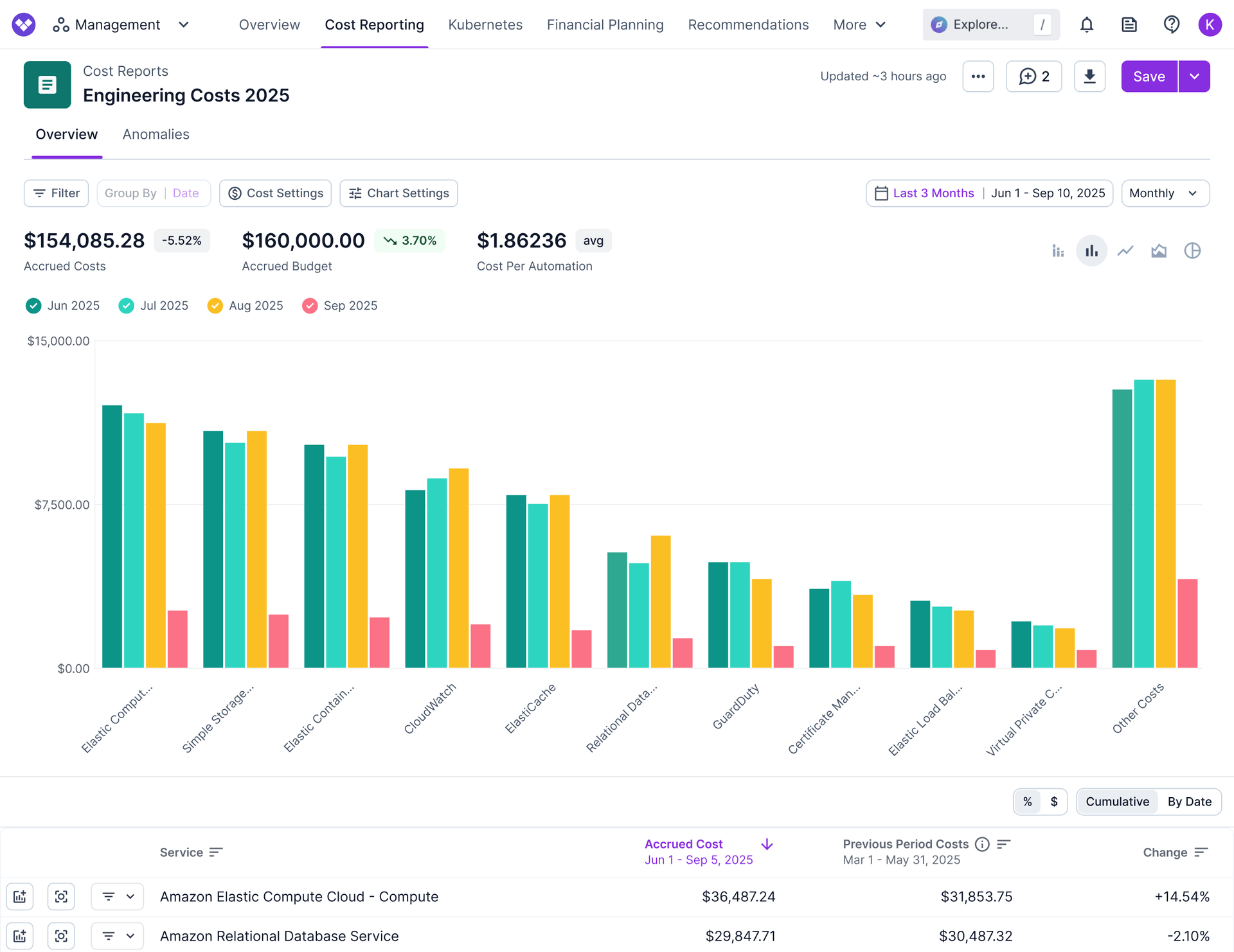Screen dimensions: 1234x952
Task: Switch to area chart view
Action: click(x=1158, y=251)
